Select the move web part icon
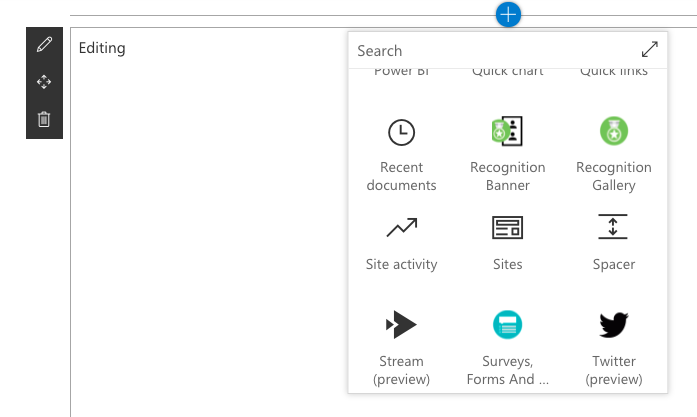 tap(44, 82)
